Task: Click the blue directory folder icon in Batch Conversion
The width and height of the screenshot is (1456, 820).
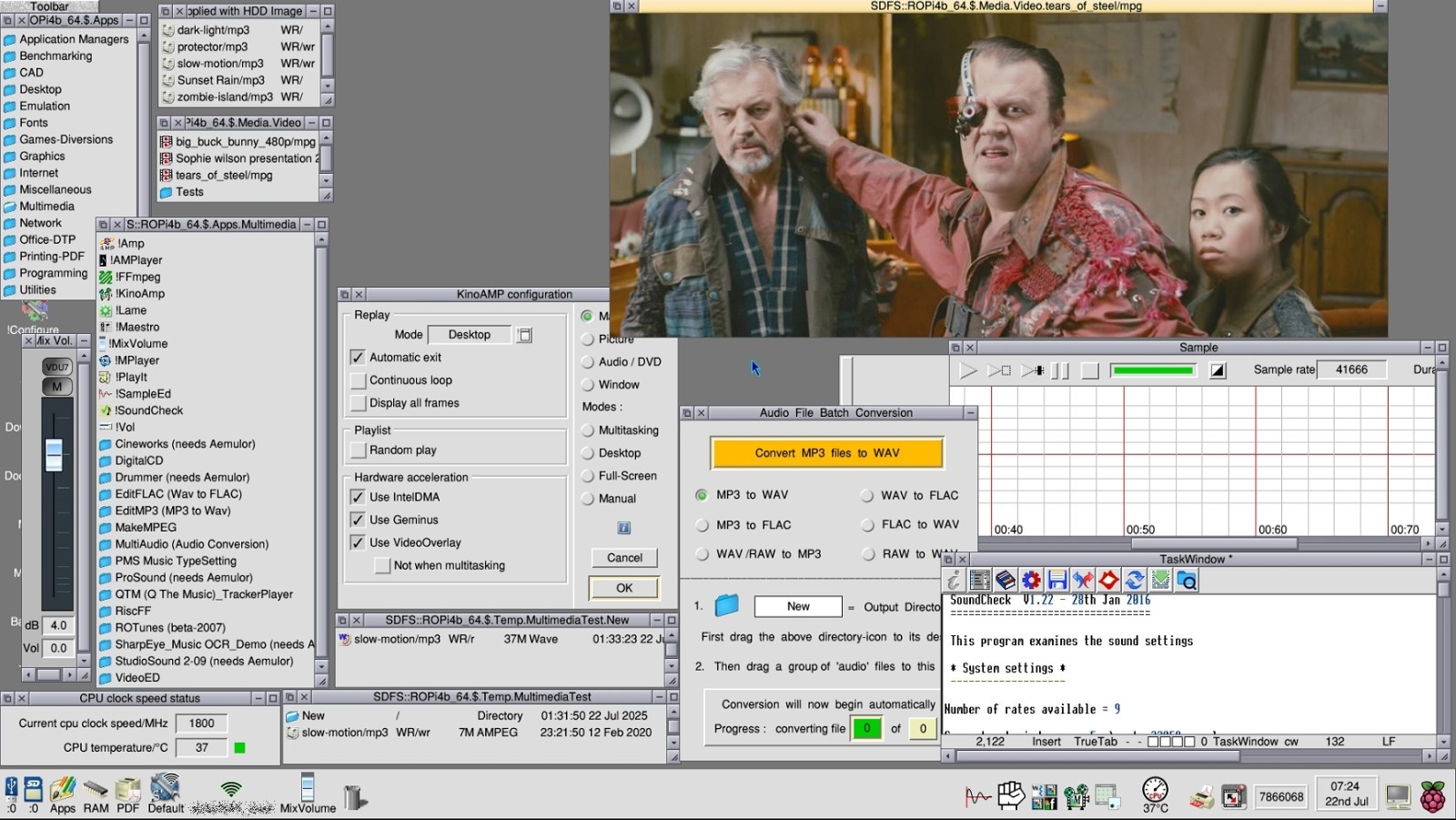Action: pos(726,605)
